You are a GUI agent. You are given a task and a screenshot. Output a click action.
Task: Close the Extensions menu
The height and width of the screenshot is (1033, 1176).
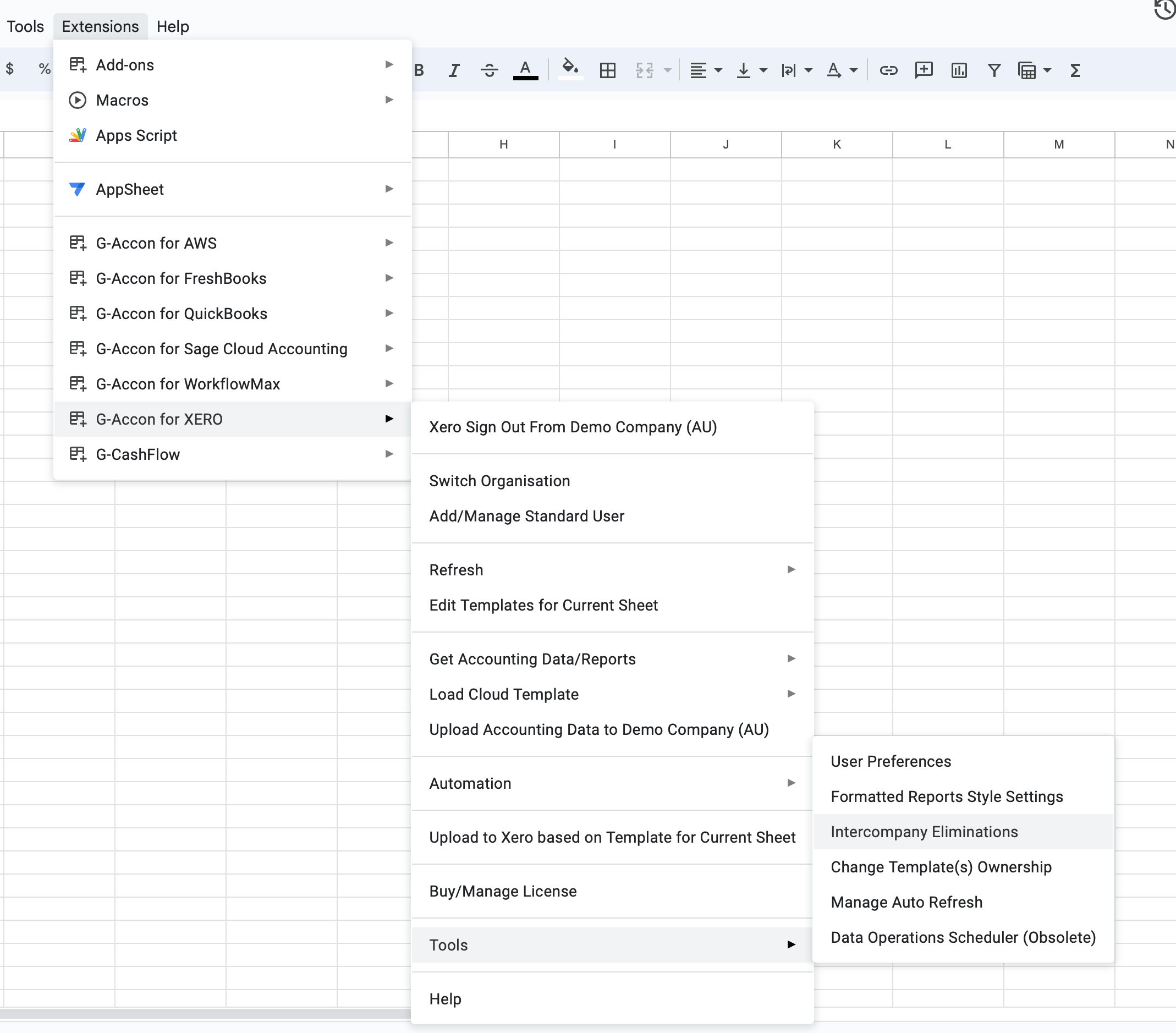pyautogui.click(x=100, y=26)
